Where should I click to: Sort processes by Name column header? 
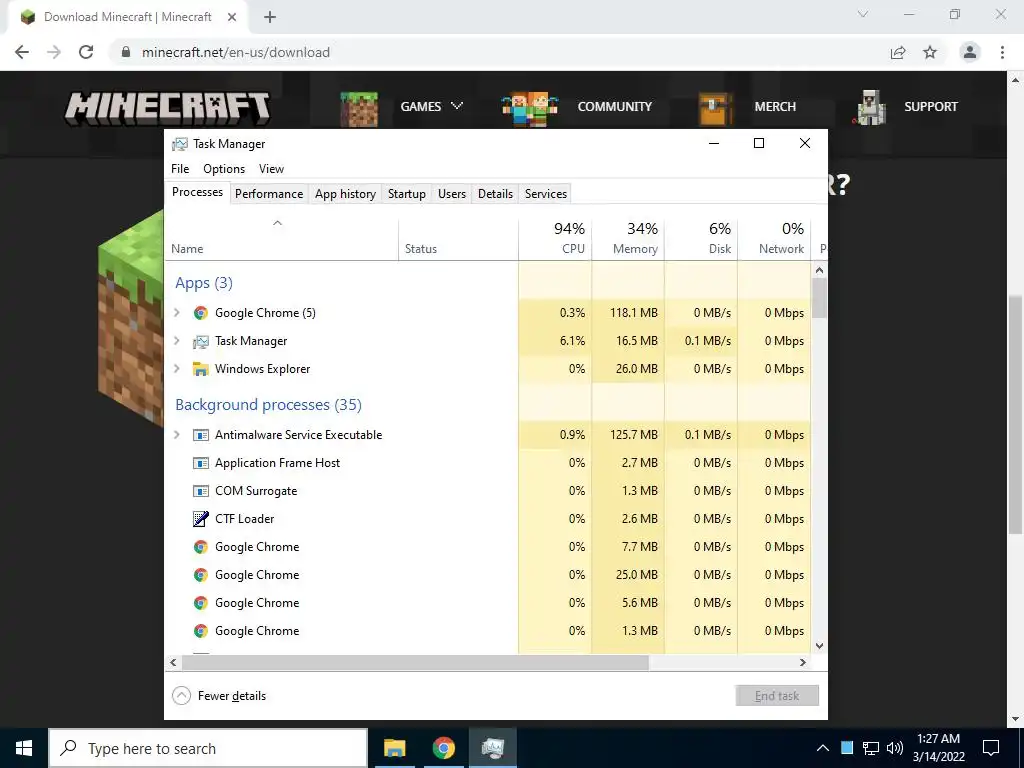coord(281,239)
